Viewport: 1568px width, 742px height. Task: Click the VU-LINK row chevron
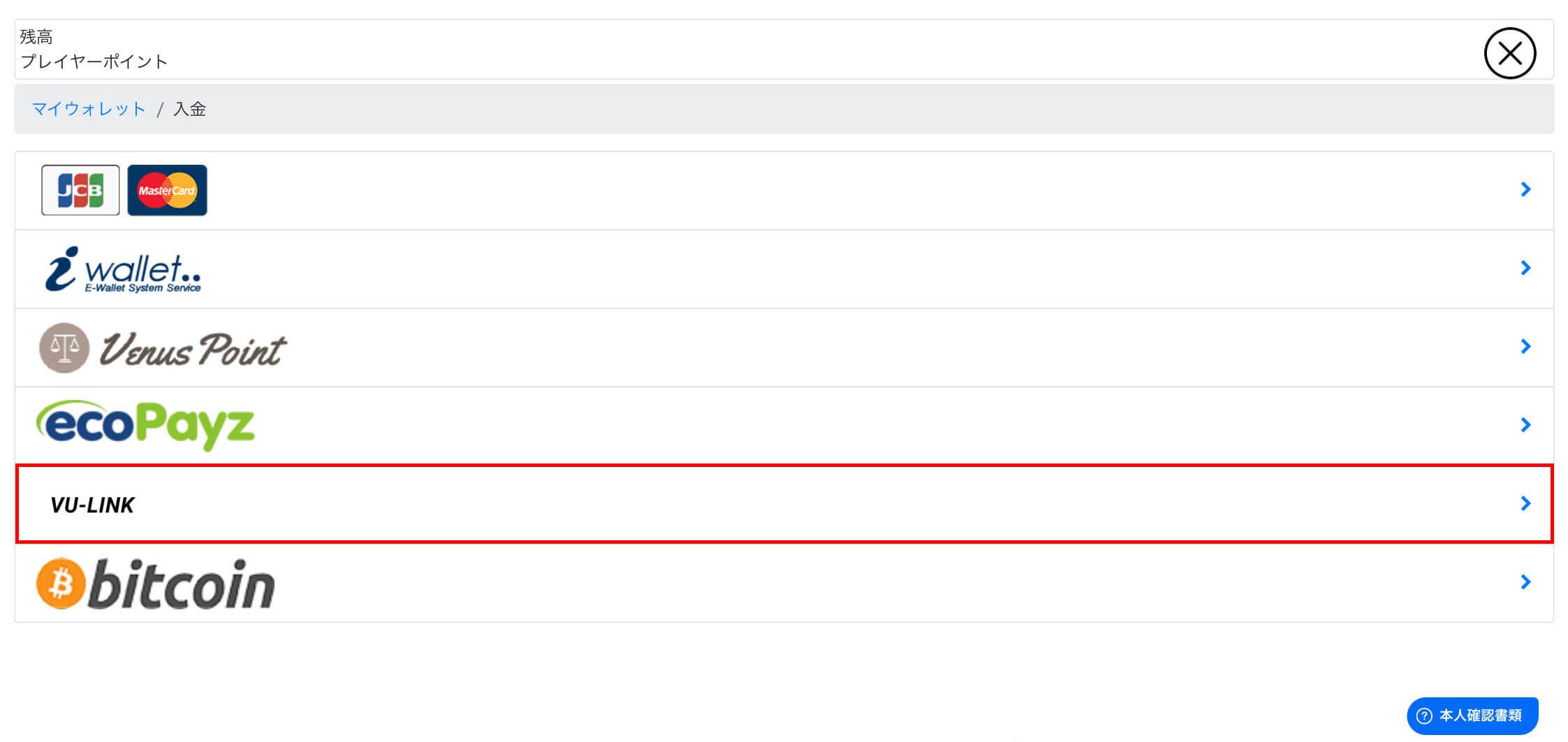[1525, 503]
